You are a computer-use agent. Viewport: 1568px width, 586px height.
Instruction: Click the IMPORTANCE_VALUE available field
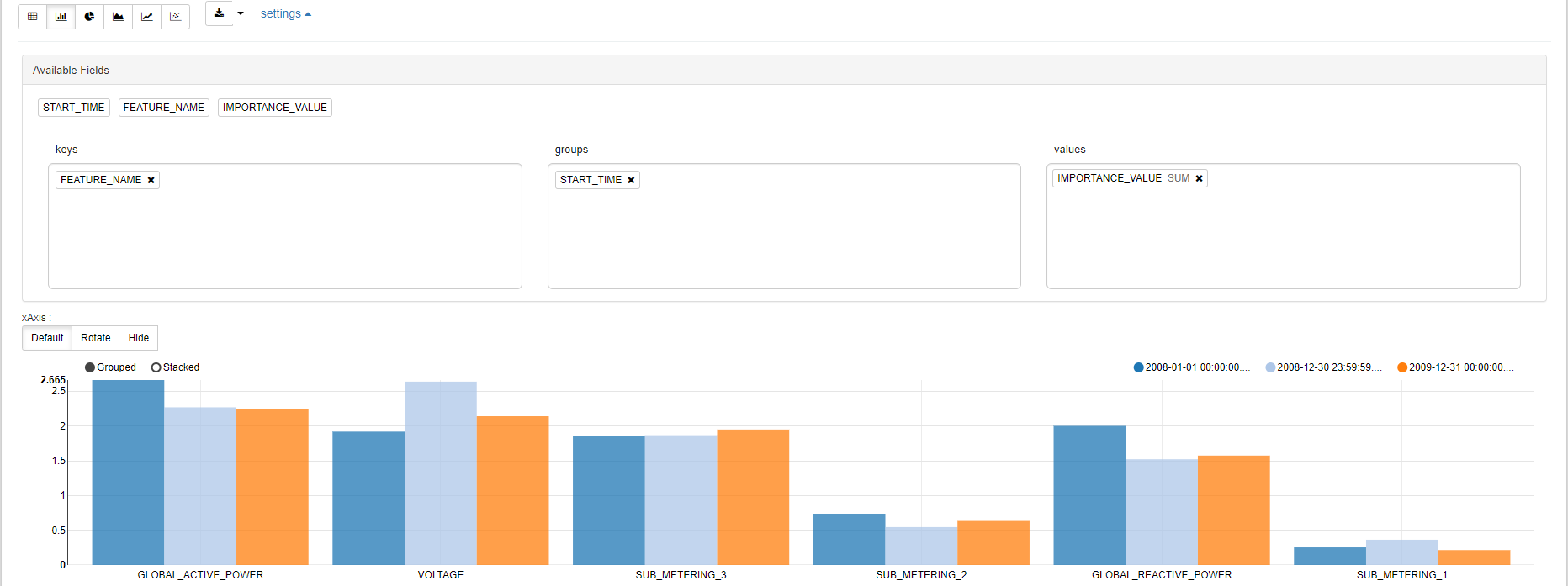pos(275,108)
